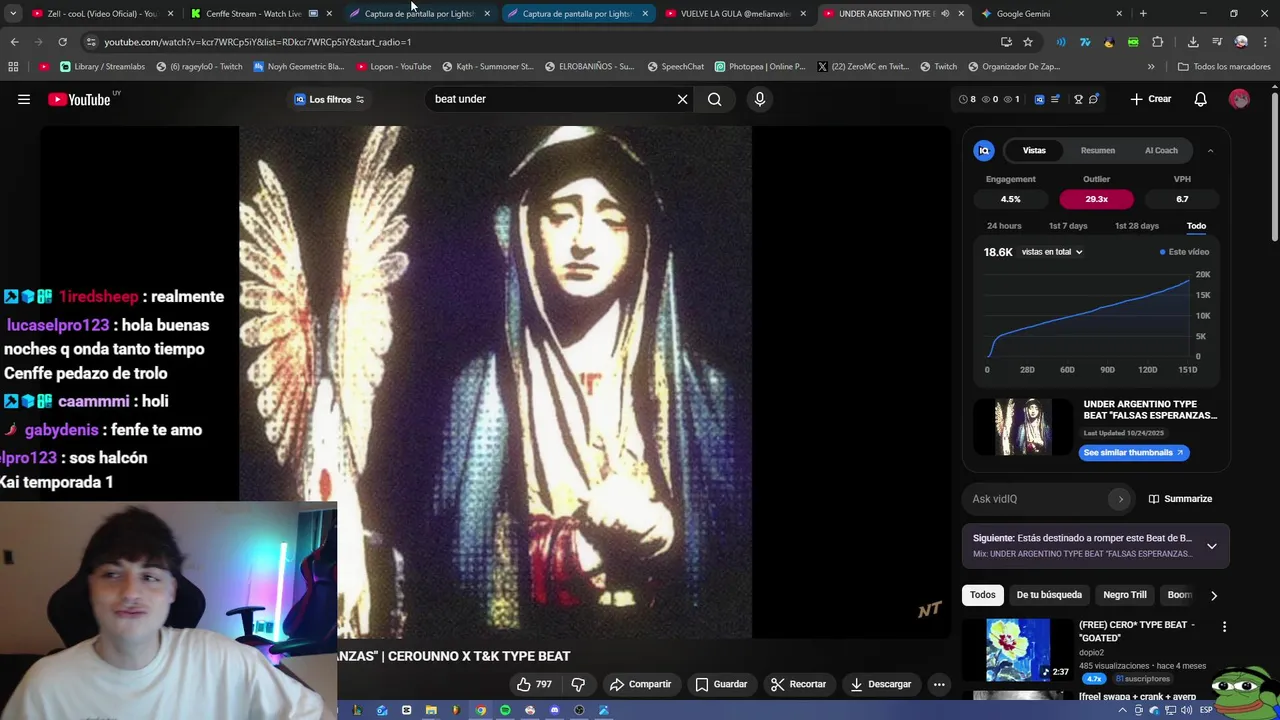Open Discord from the taskbar
This screenshot has width=1280, height=720.
coord(554,710)
